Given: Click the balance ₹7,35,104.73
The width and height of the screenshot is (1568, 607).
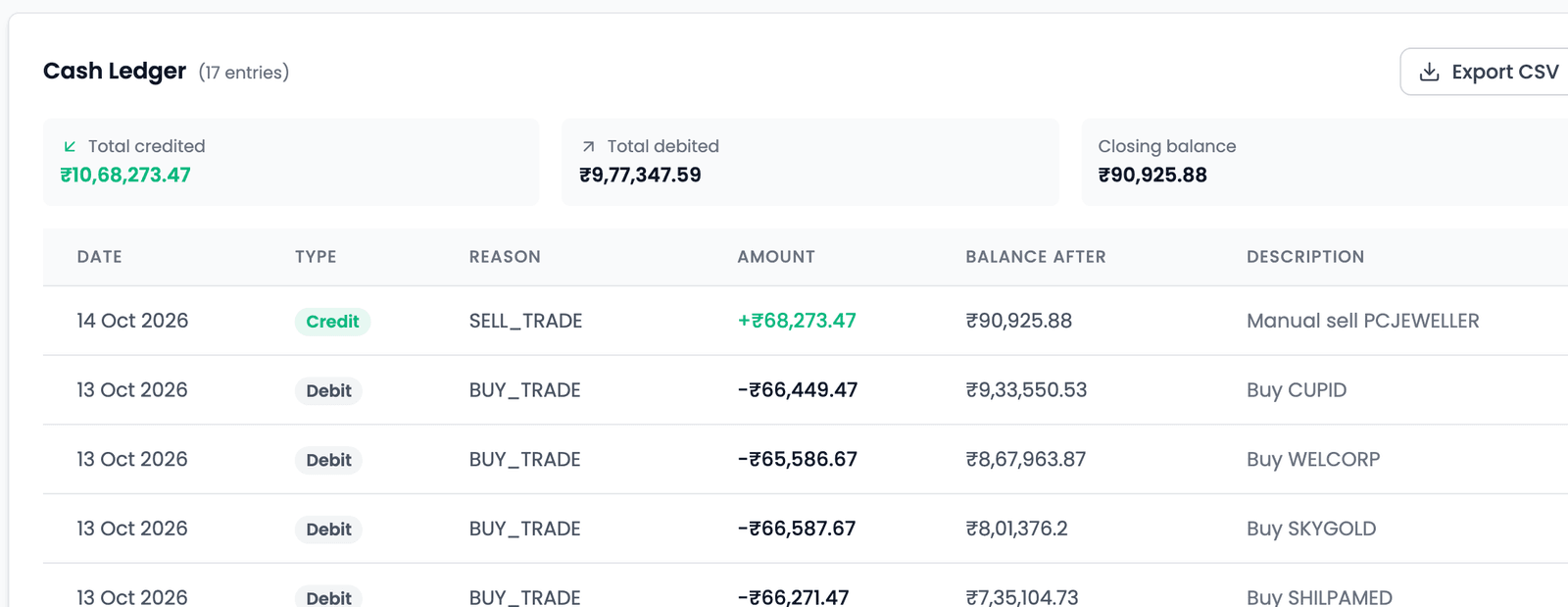Looking at the screenshot, I should [1022, 597].
